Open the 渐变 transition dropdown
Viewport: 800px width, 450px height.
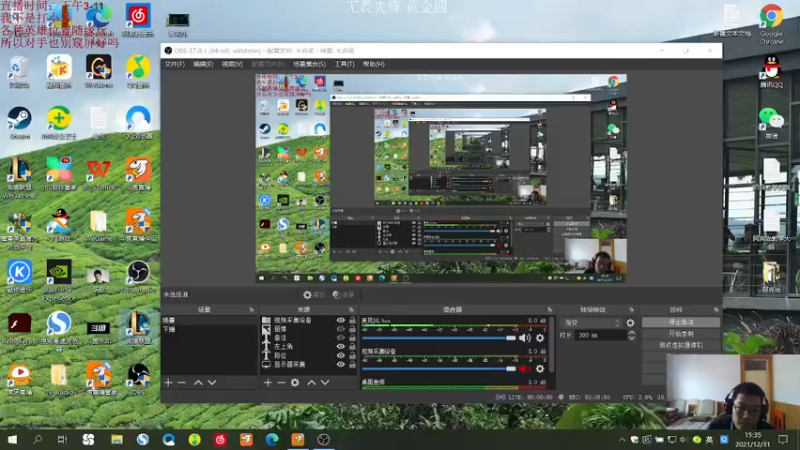coord(592,323)
